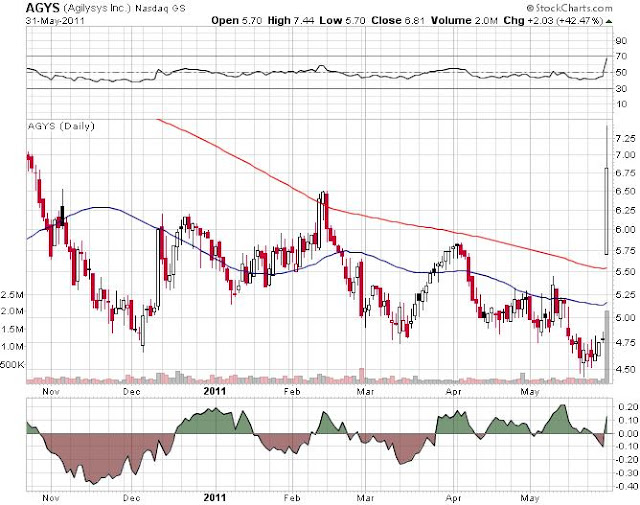
Task: Select the company name (Agilysys Inc.)
Action: [x=97, y=8]
